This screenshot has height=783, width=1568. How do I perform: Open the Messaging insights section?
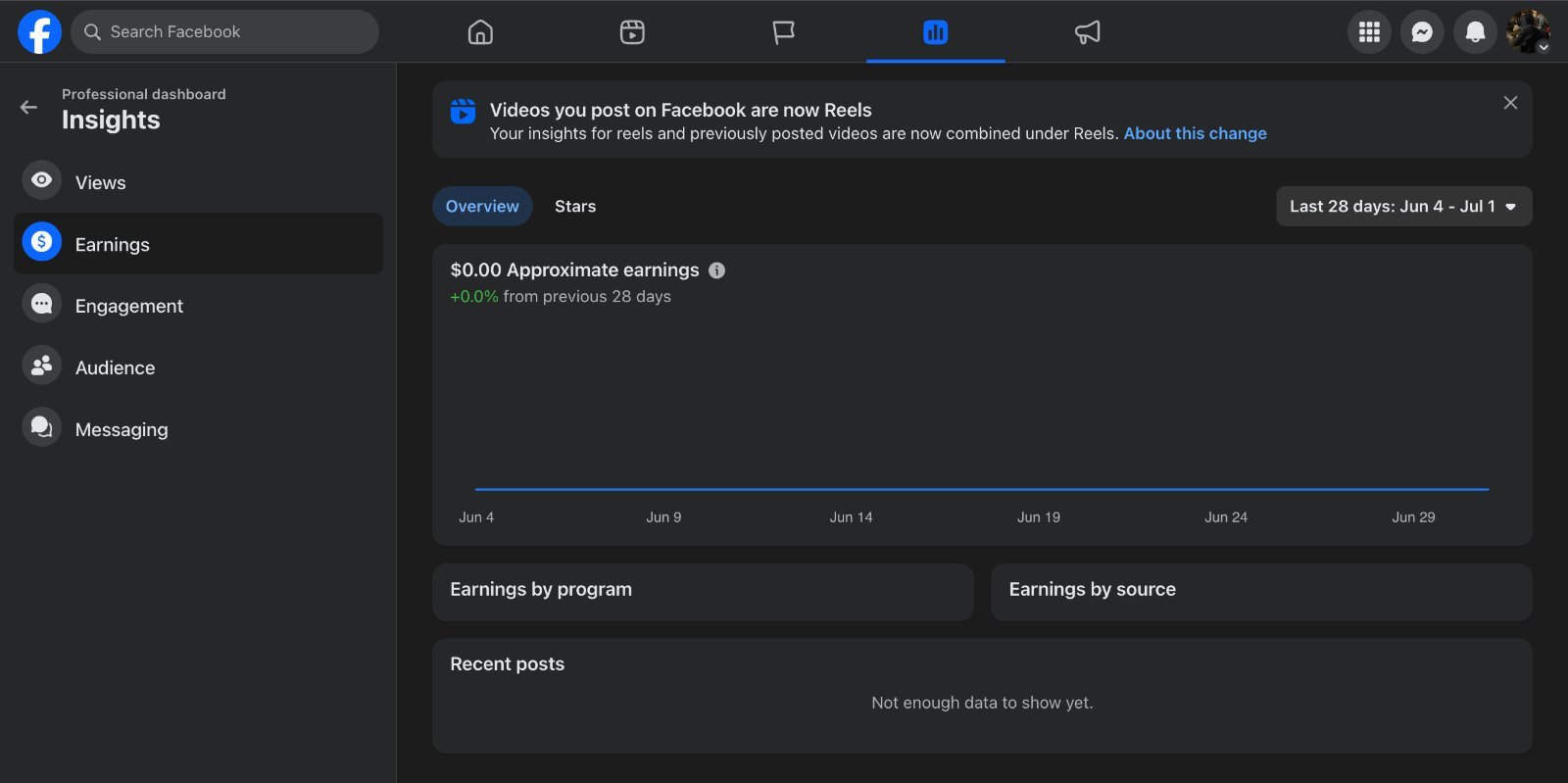[198, 429]
